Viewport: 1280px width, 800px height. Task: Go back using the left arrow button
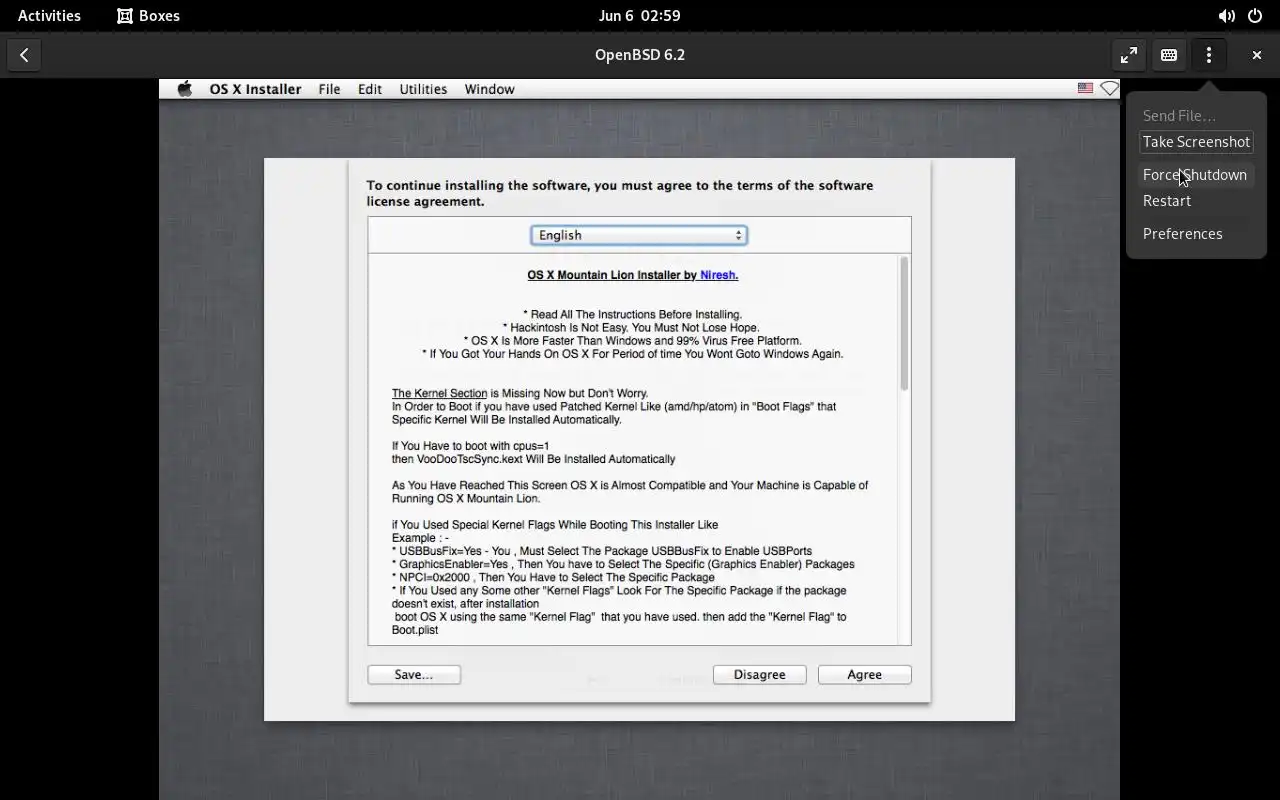24,55
